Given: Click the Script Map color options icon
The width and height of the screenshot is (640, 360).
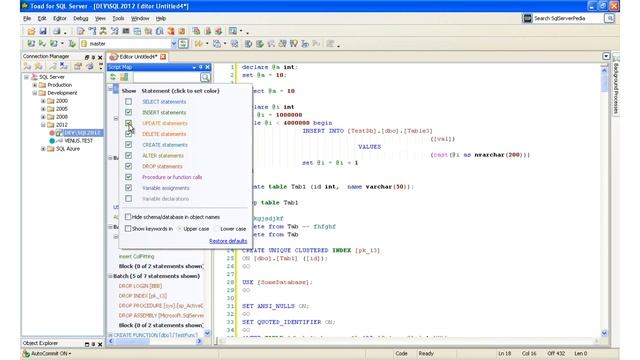Looking at the screenshot, I should (x=124, y=77).
